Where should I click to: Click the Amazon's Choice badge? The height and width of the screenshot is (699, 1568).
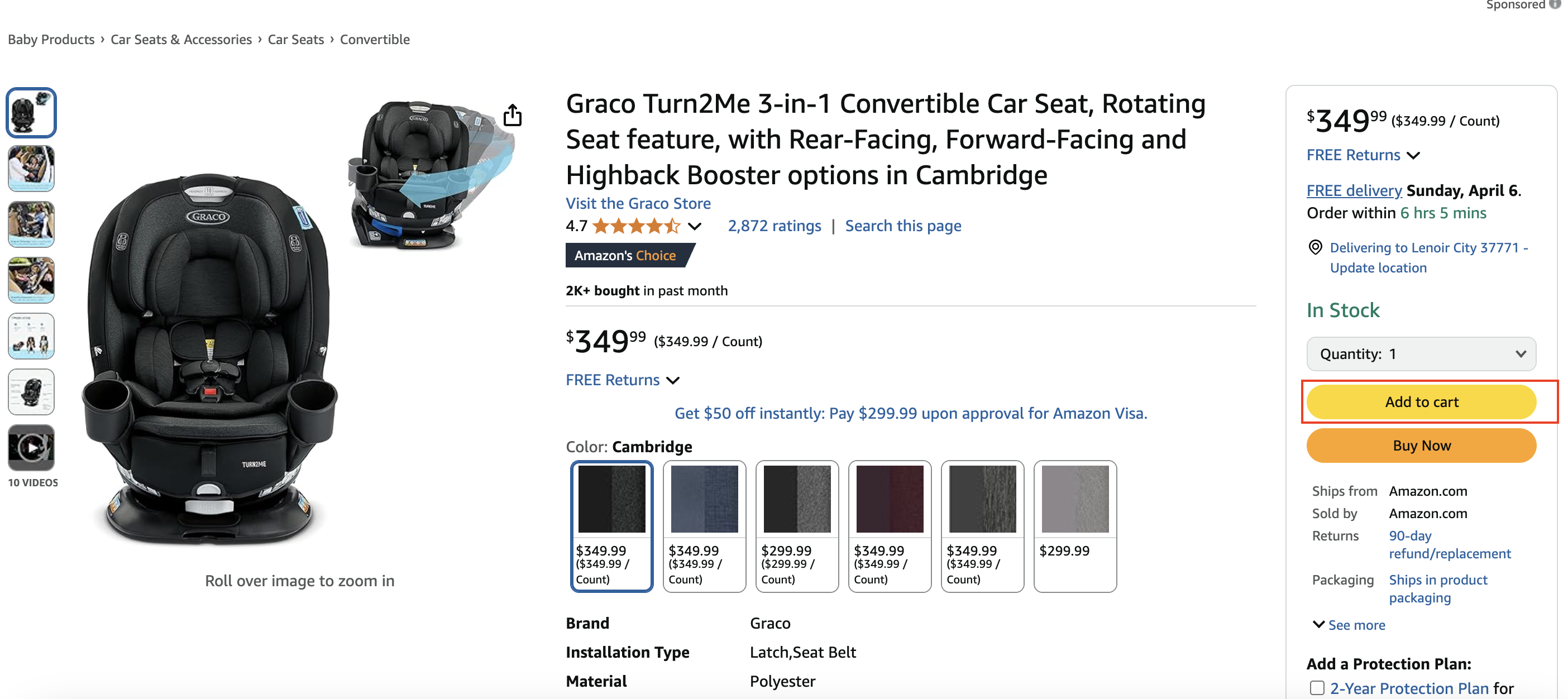[627, 256]
